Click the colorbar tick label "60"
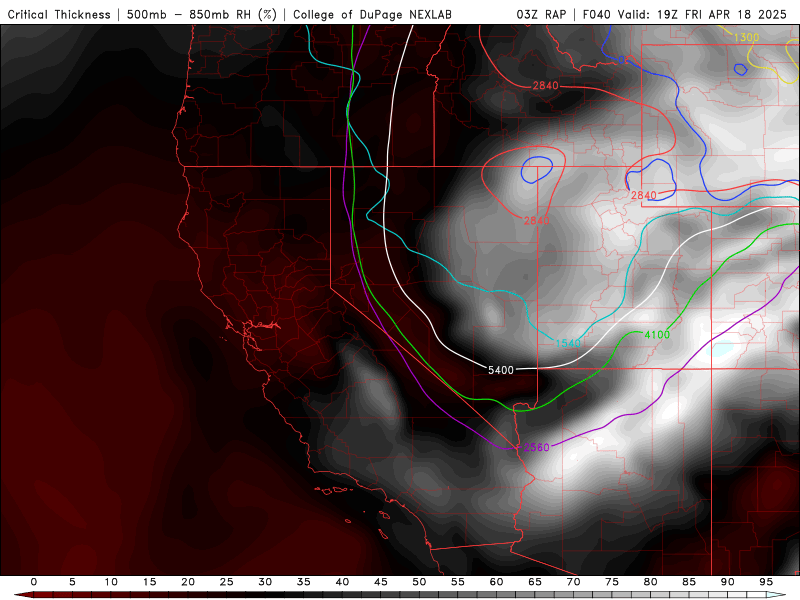800x600 pixels. 496,582
